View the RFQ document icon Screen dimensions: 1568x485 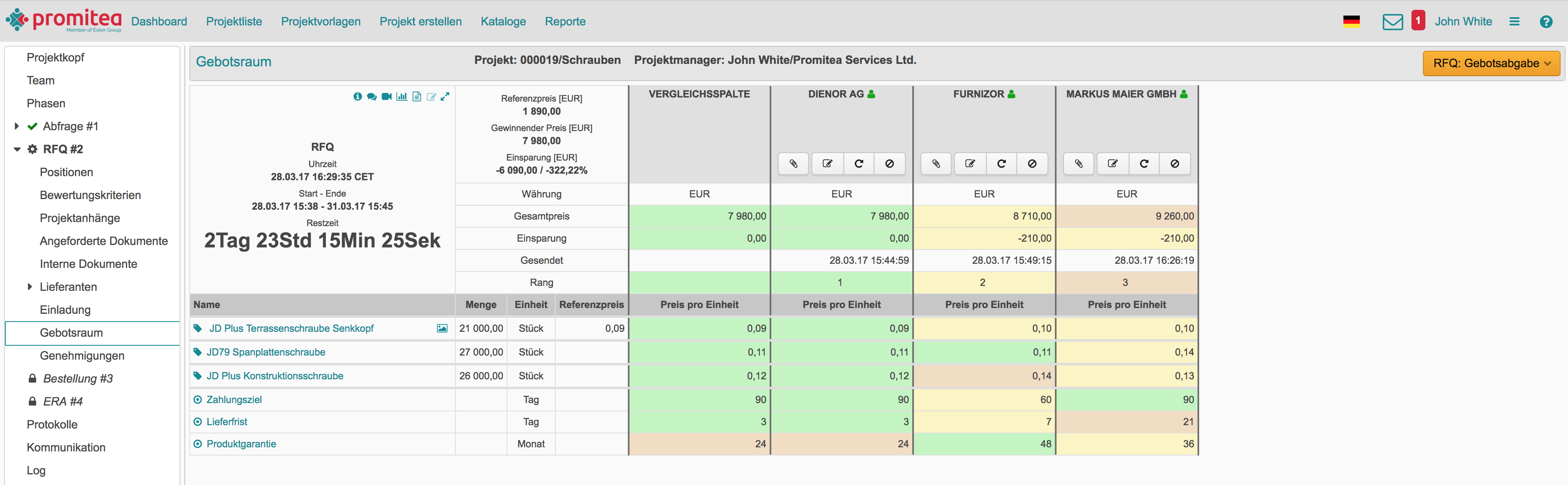click(417, 96)
